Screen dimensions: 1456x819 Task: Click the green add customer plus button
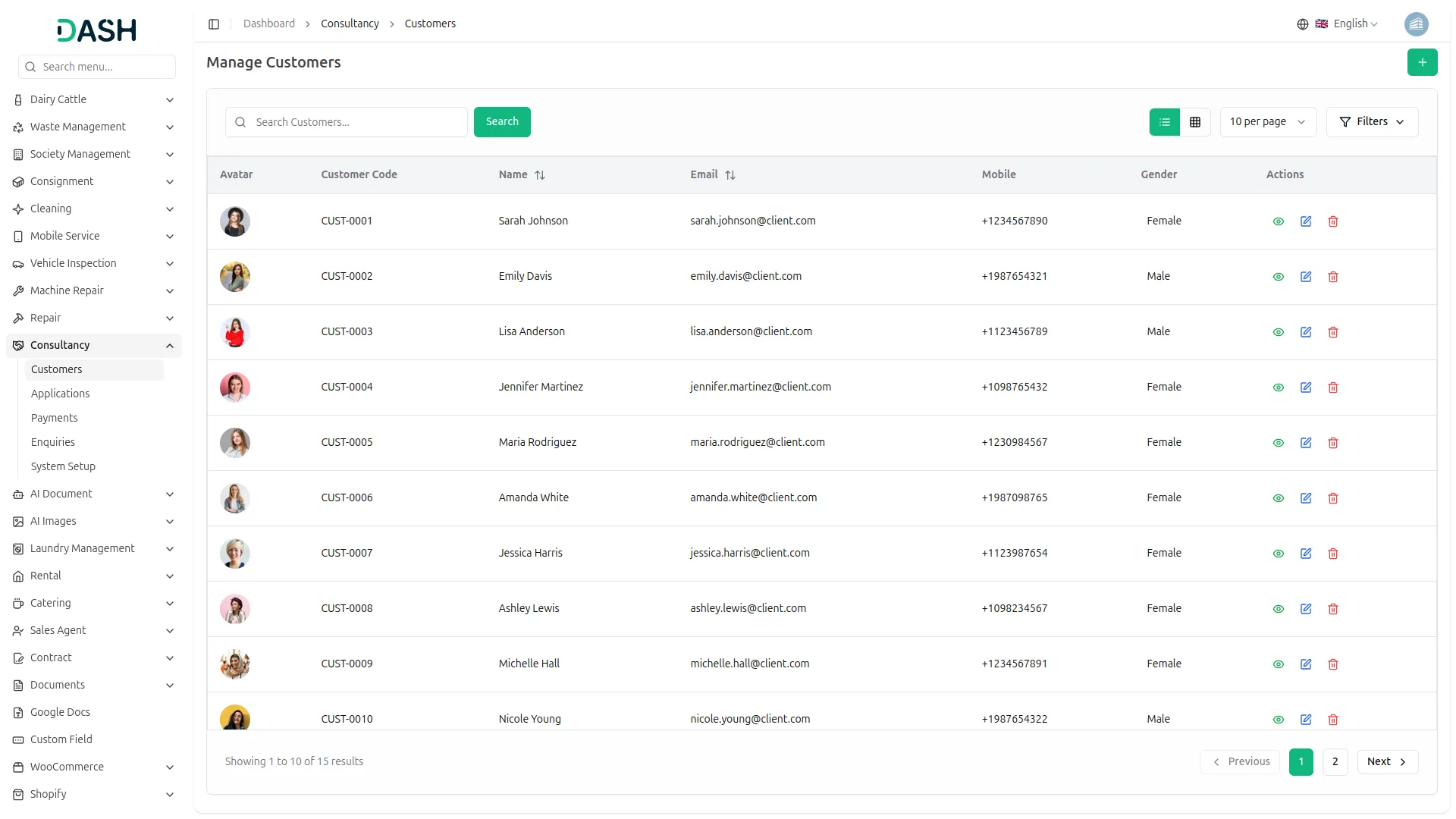click(x=1422, y=62)
